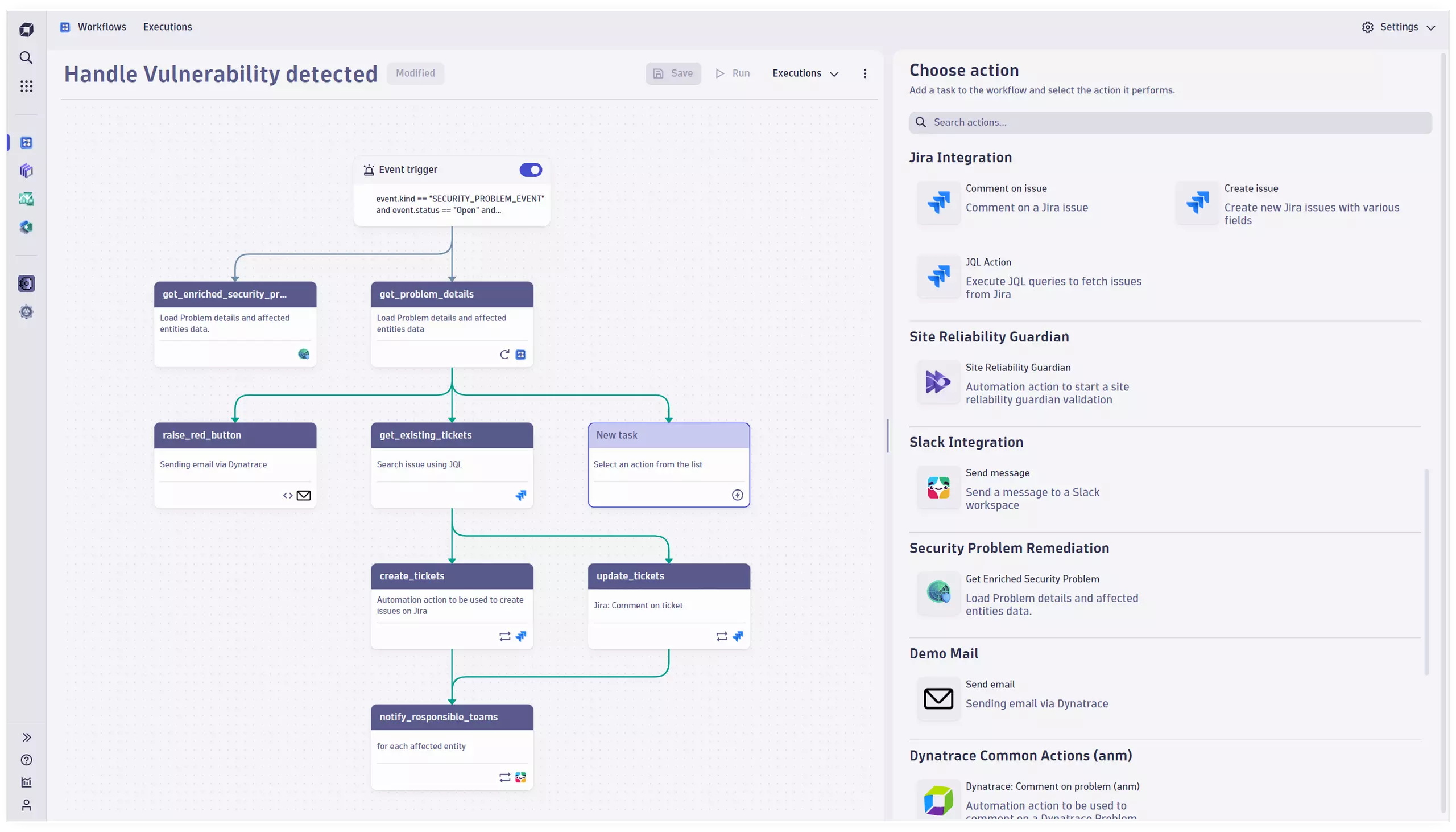Click the user profile icon in sidebar
The height and width of the screenshot is (832, 1456).
26,805
